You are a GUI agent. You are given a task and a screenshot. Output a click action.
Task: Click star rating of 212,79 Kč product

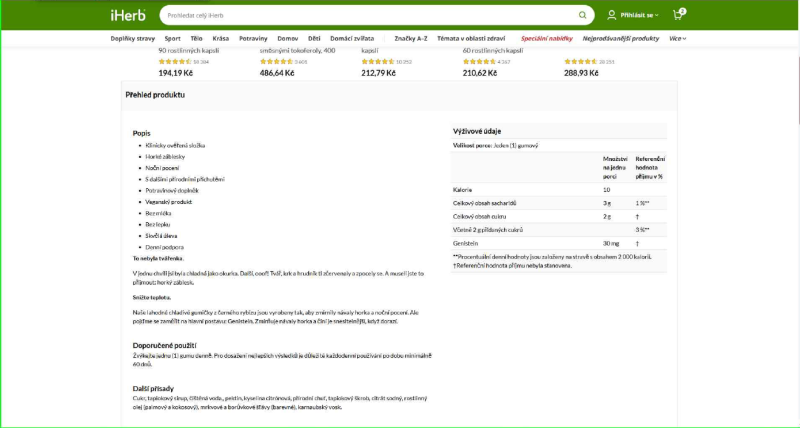click(x=378, y=61)
